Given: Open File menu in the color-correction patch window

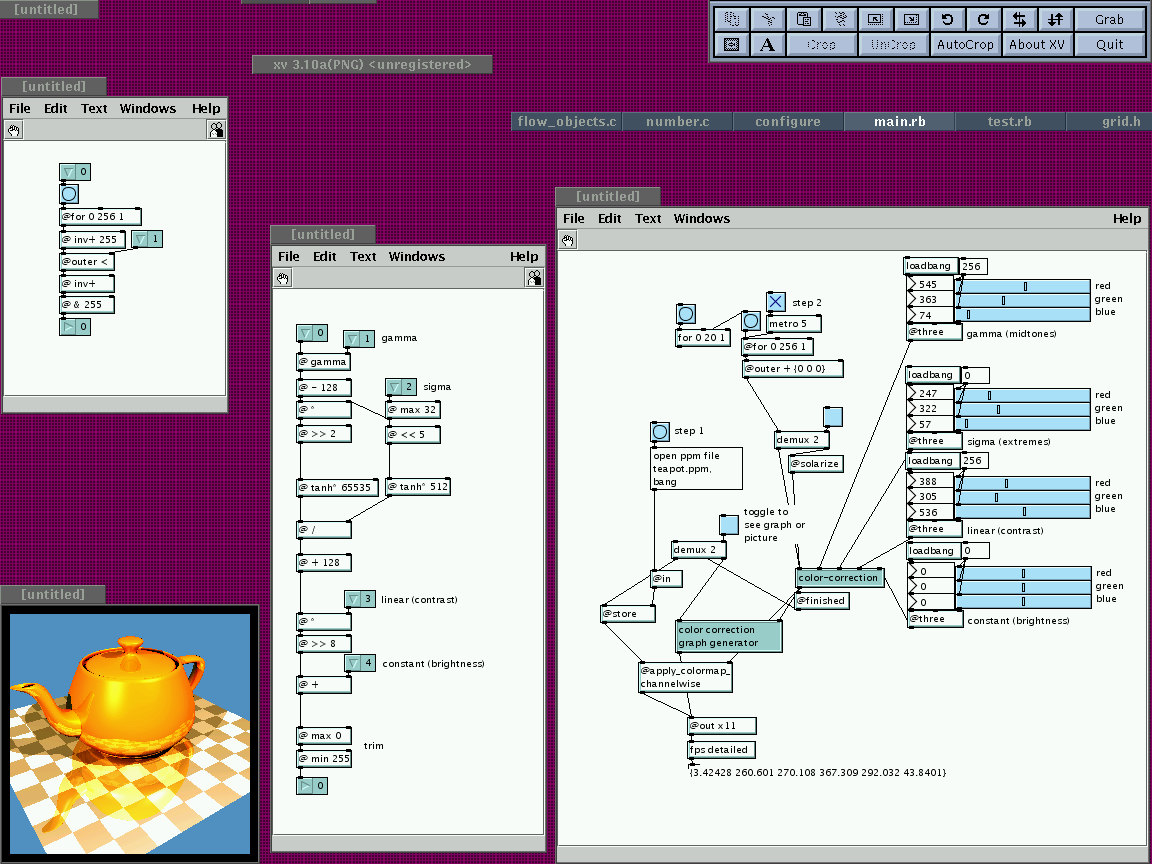Looking at the screenshot, I should tap(573, 218).
